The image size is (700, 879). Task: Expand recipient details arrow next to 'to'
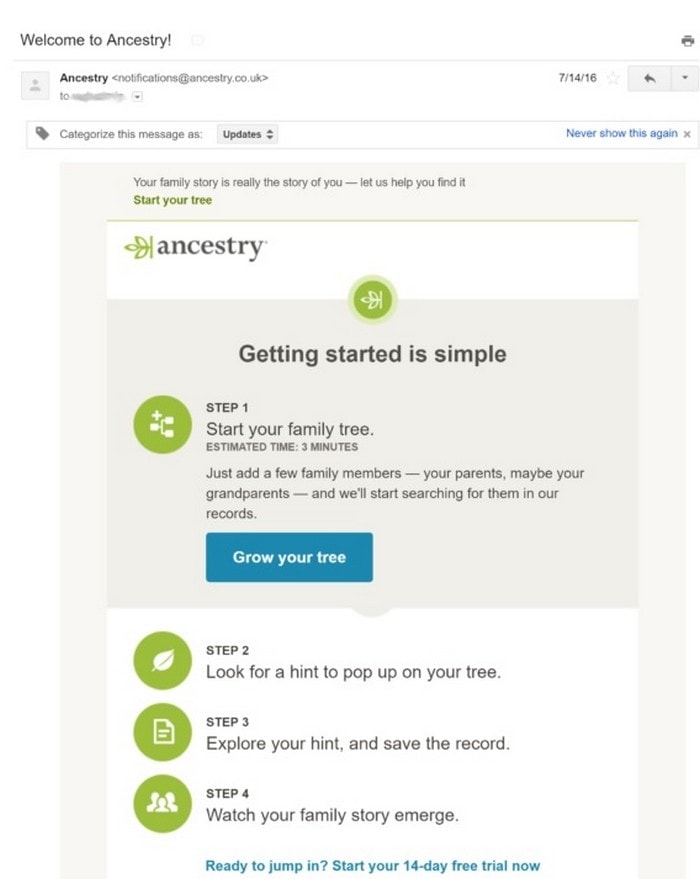(137, 96)
